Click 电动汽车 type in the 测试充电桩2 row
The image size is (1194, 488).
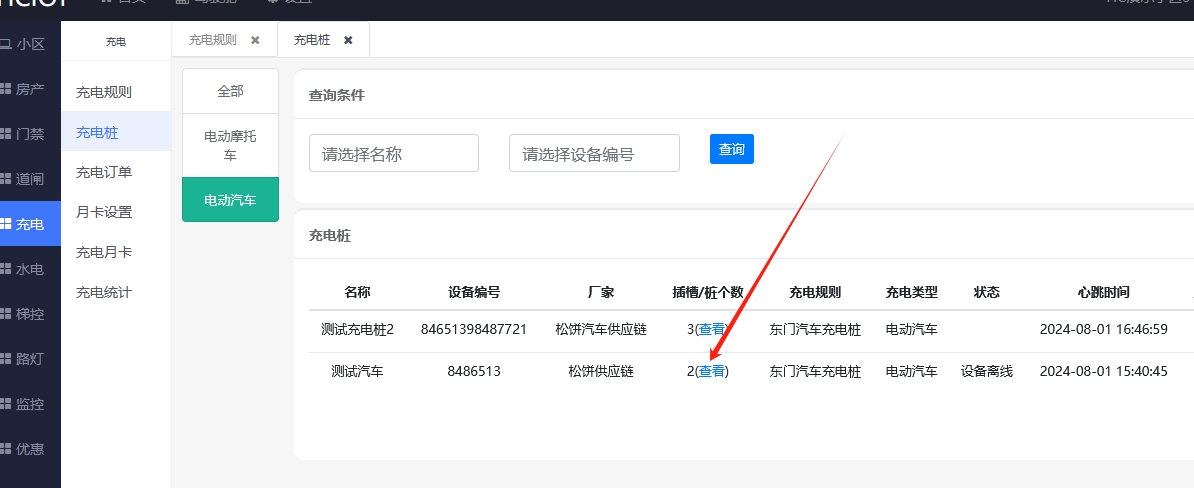(911, 330)
